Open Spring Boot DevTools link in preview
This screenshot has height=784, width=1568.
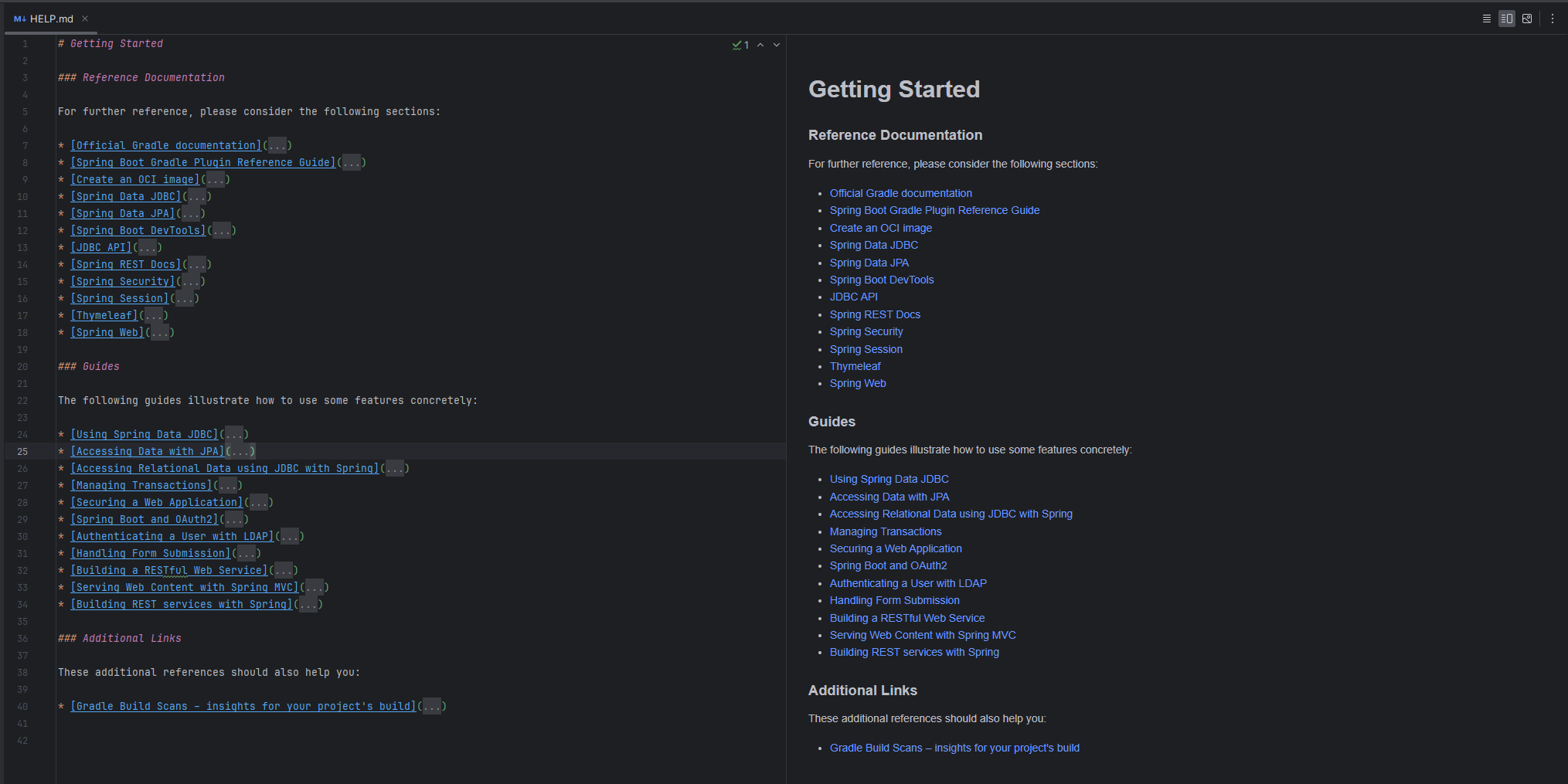coord(882,280)
